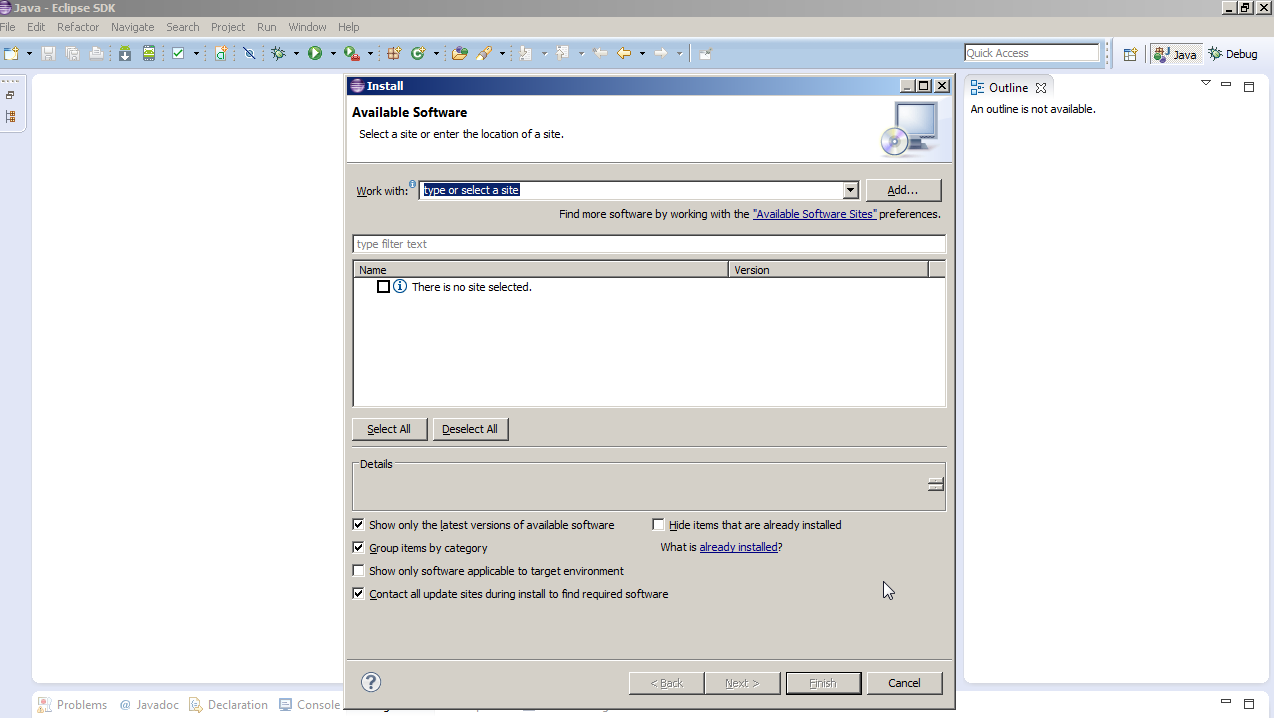The height and width of the screenshot is (718, 1274).
Task: Click the Forward navigation arrow icon
Action: [660, 53]
